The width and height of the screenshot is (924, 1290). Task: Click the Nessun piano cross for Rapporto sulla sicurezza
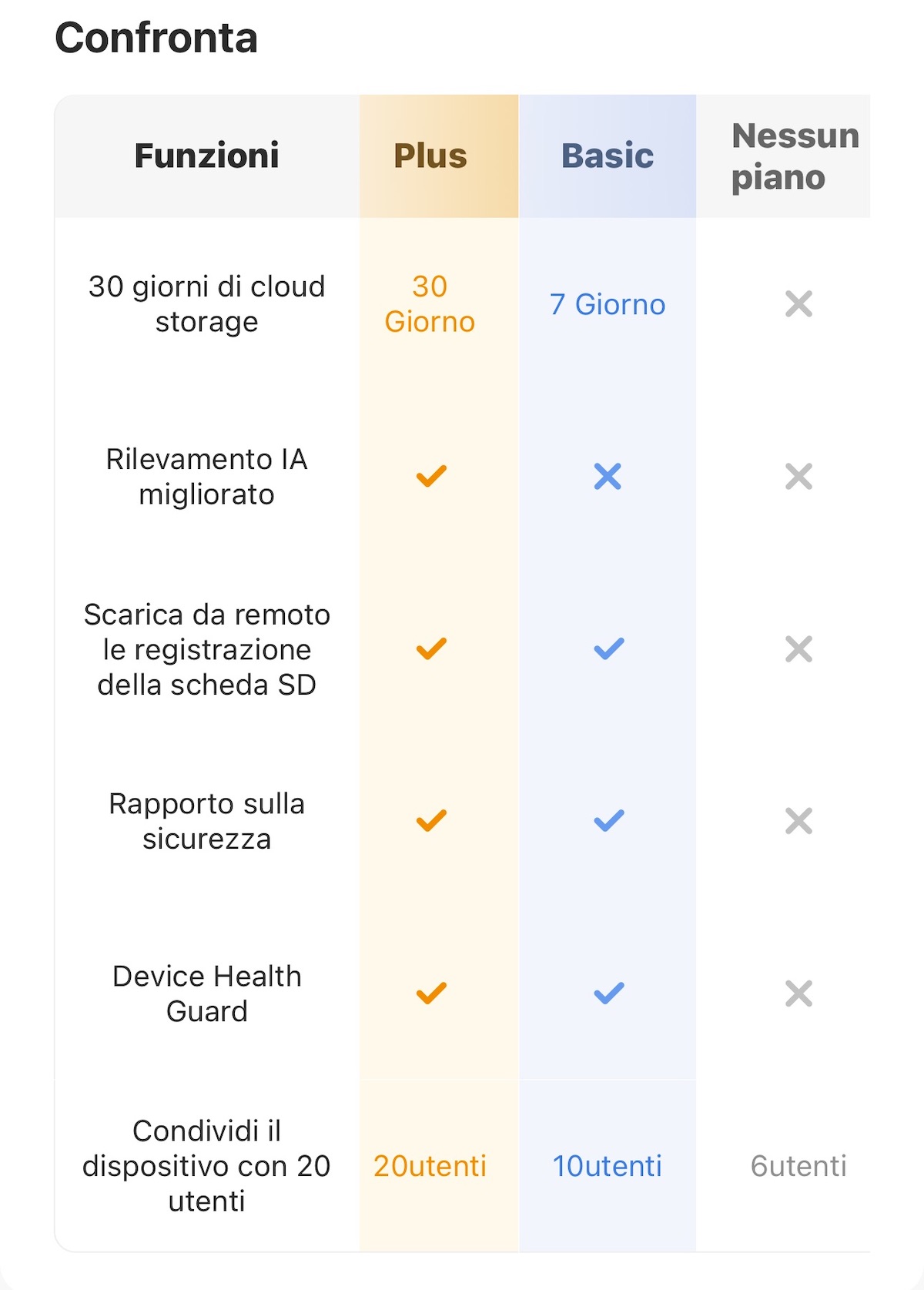tap(798, 821)
